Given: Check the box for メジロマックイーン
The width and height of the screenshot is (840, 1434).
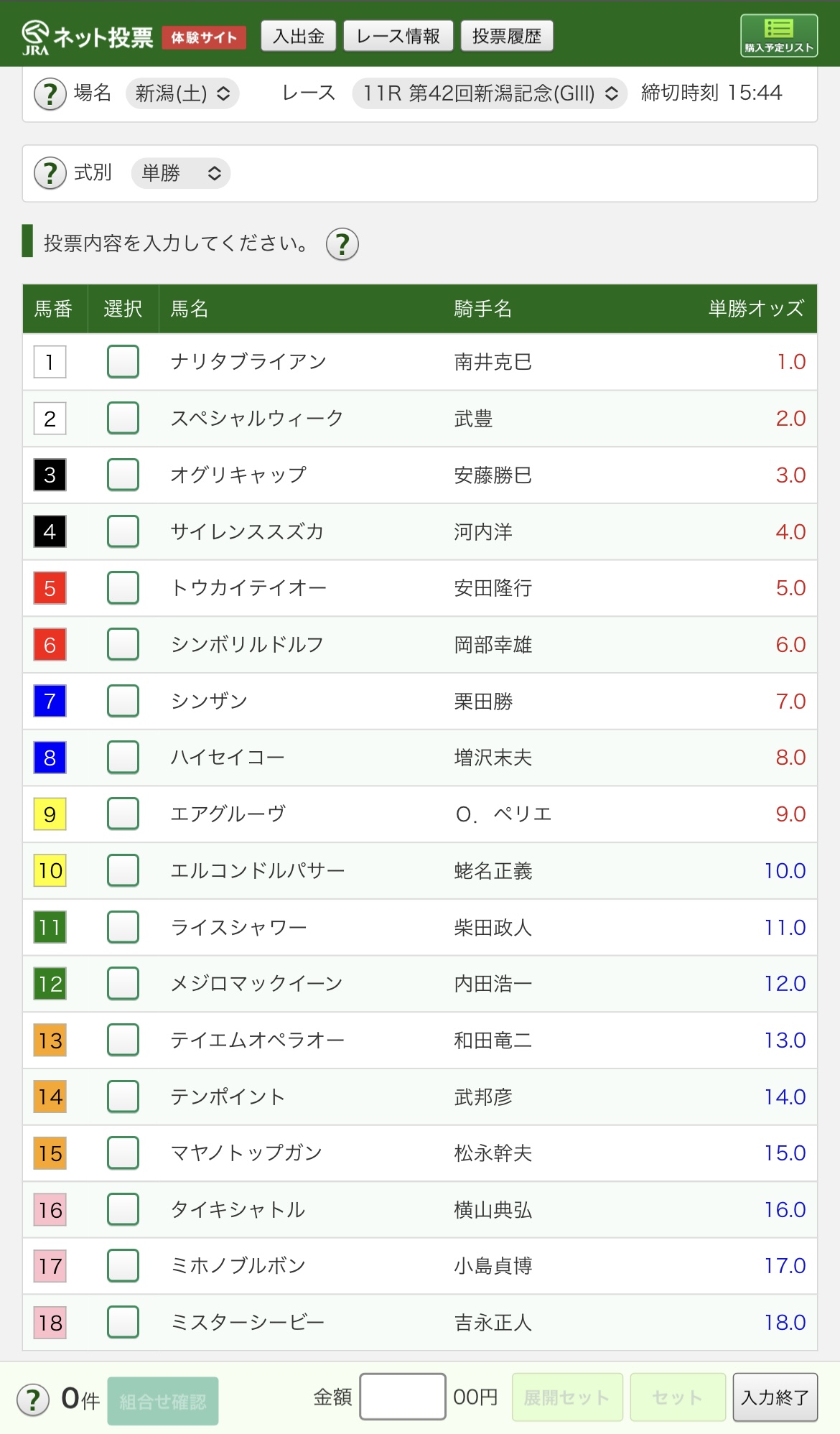Looking at the screenshot, I should (123, 984).
